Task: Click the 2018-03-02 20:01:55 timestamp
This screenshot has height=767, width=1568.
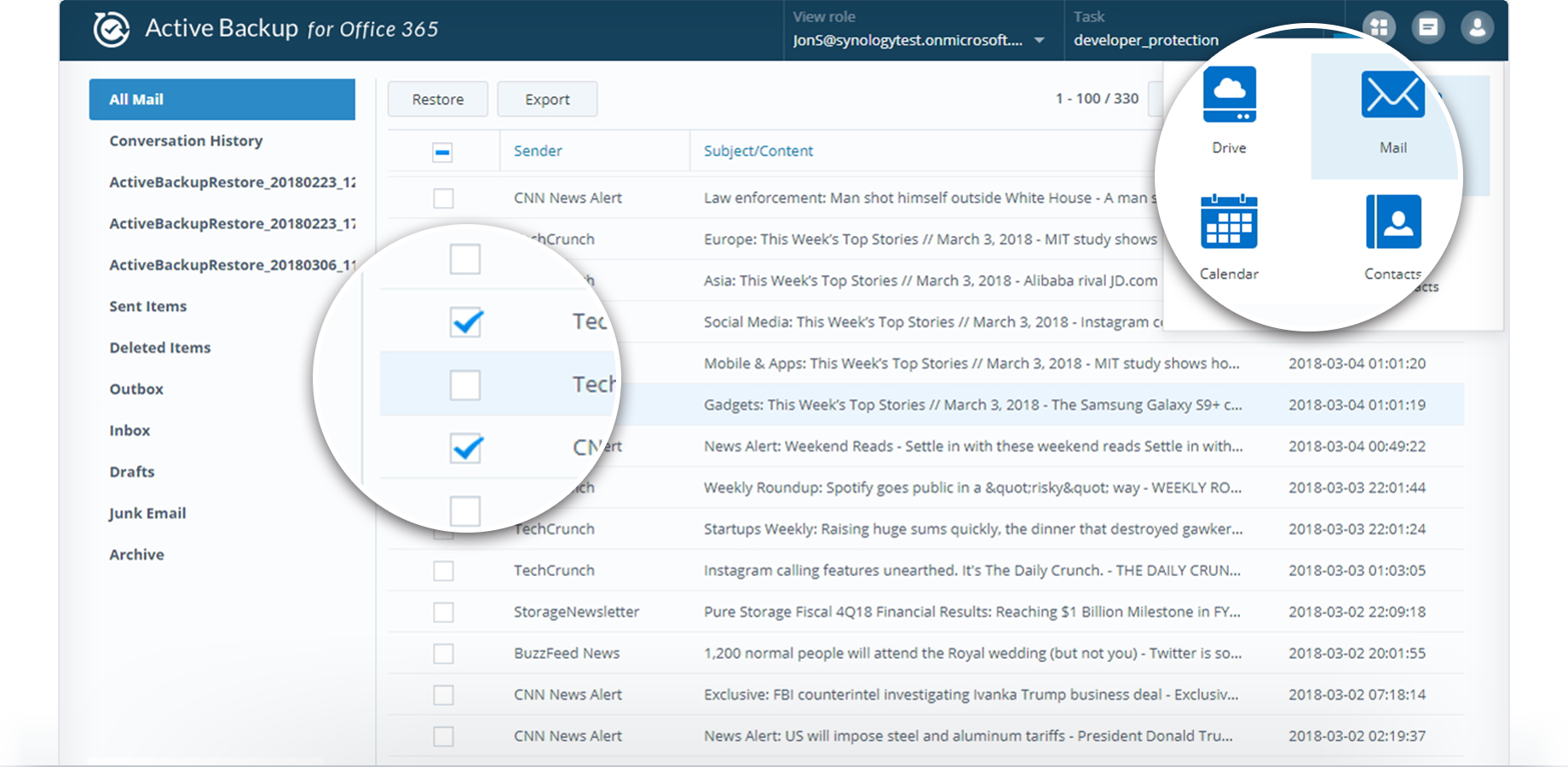Action: [1357, 654]
